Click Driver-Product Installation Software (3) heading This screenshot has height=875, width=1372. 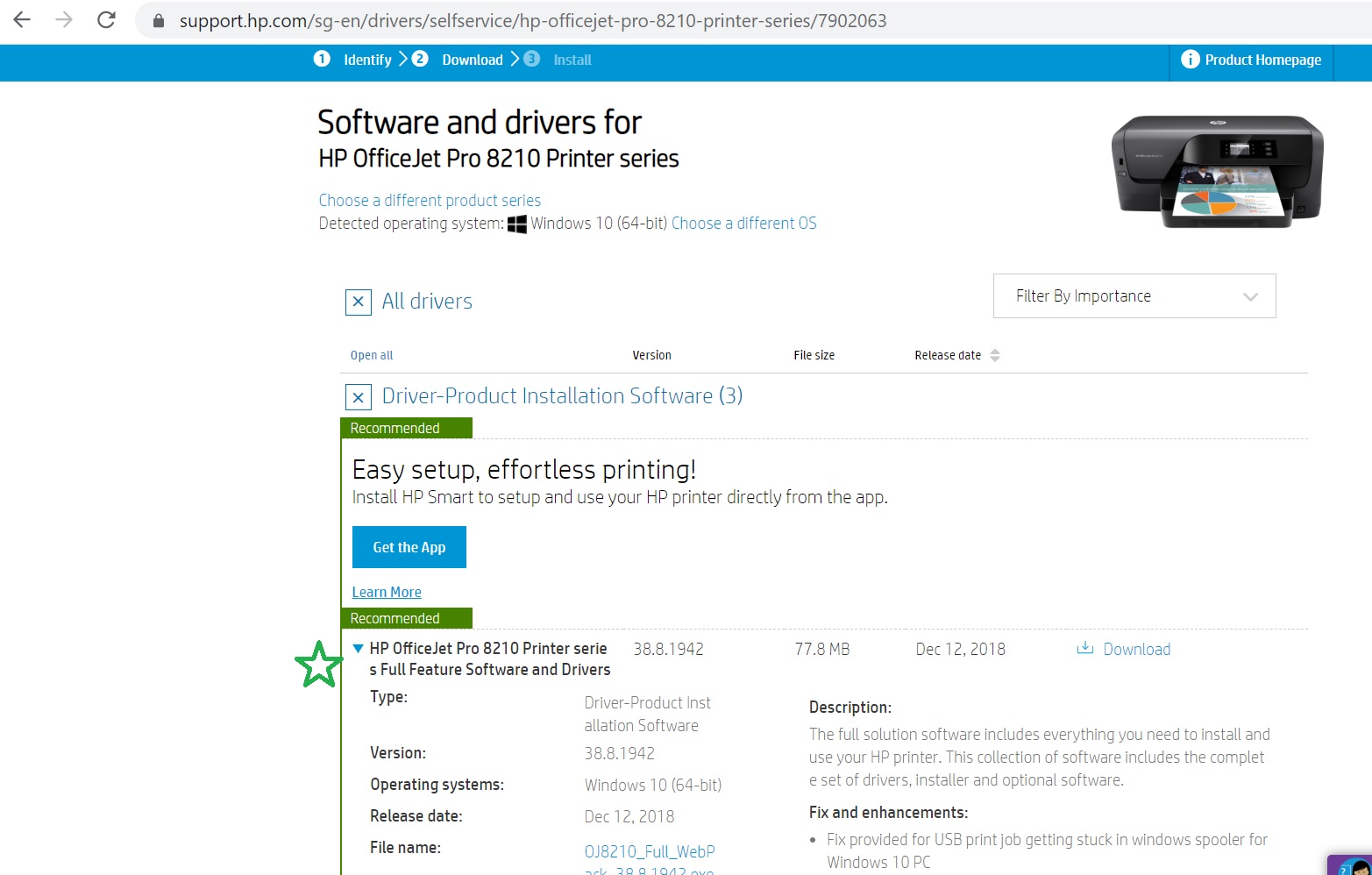click(x=562, y=395)
